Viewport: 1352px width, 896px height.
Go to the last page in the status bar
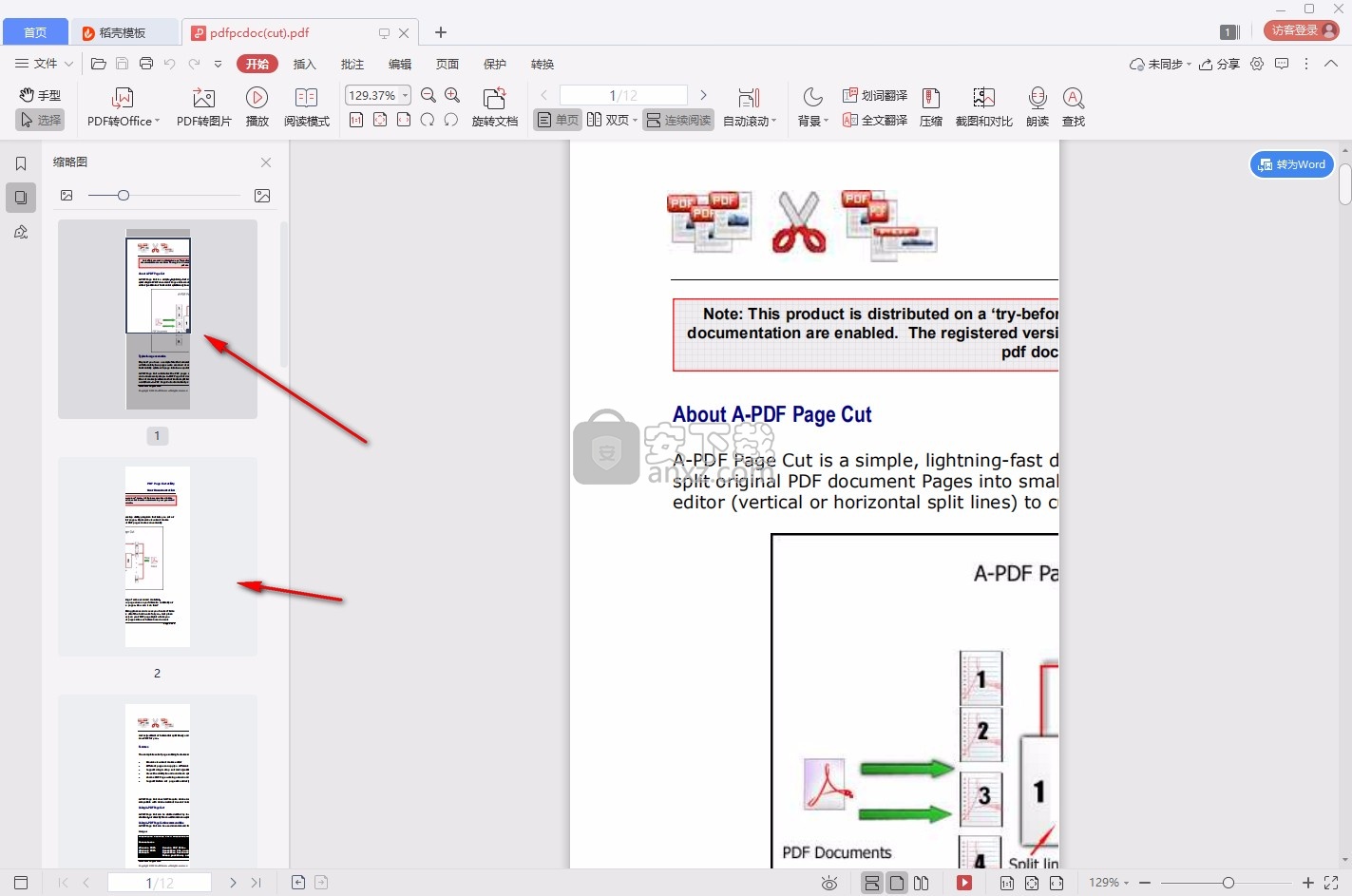(x=256, y=883)
